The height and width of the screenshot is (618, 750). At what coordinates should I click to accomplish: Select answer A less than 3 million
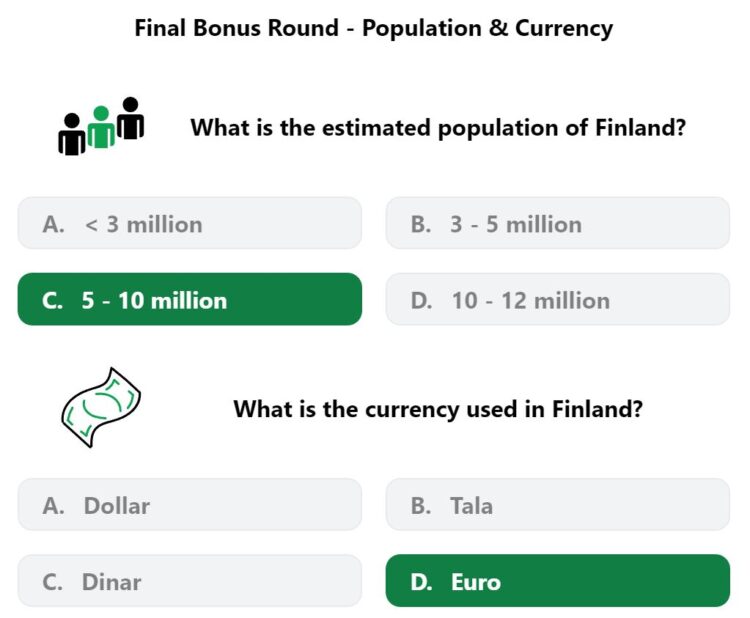coord(189,223)
